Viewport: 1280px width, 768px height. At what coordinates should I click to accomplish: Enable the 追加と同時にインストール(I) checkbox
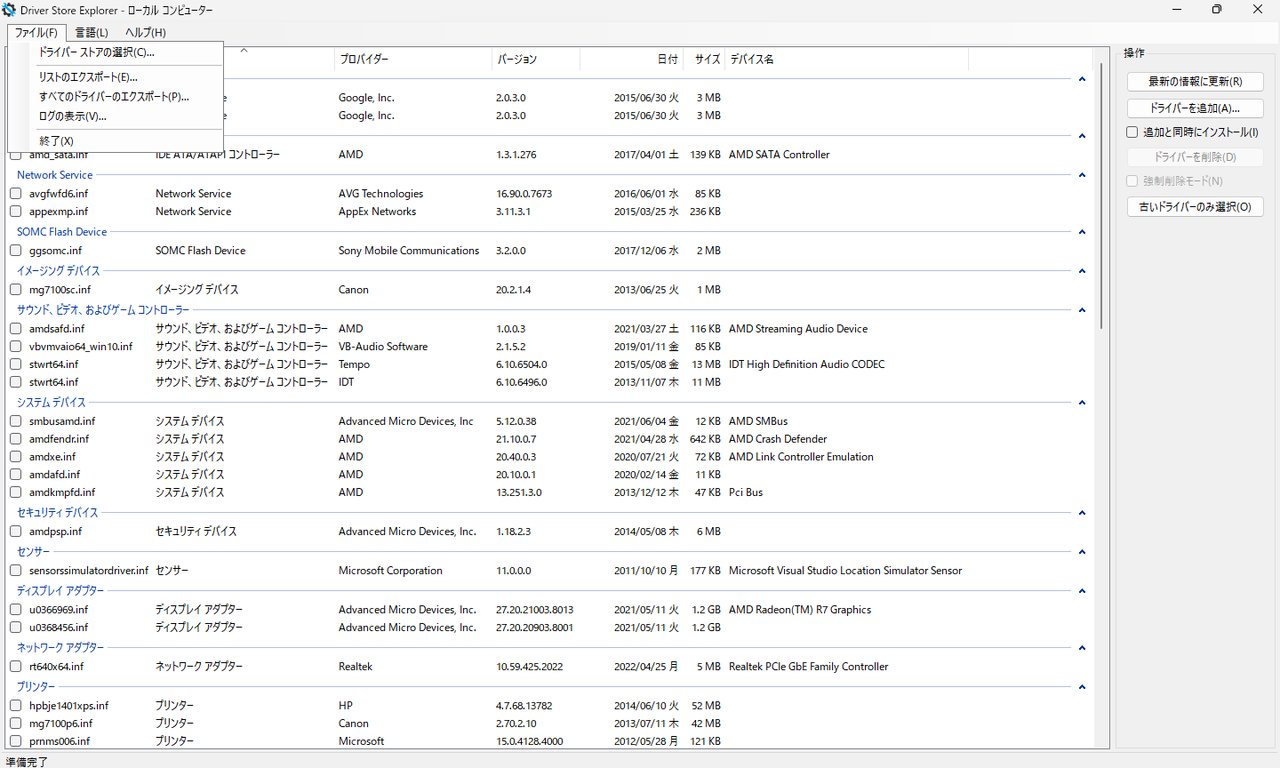[x=1132, y=132]
